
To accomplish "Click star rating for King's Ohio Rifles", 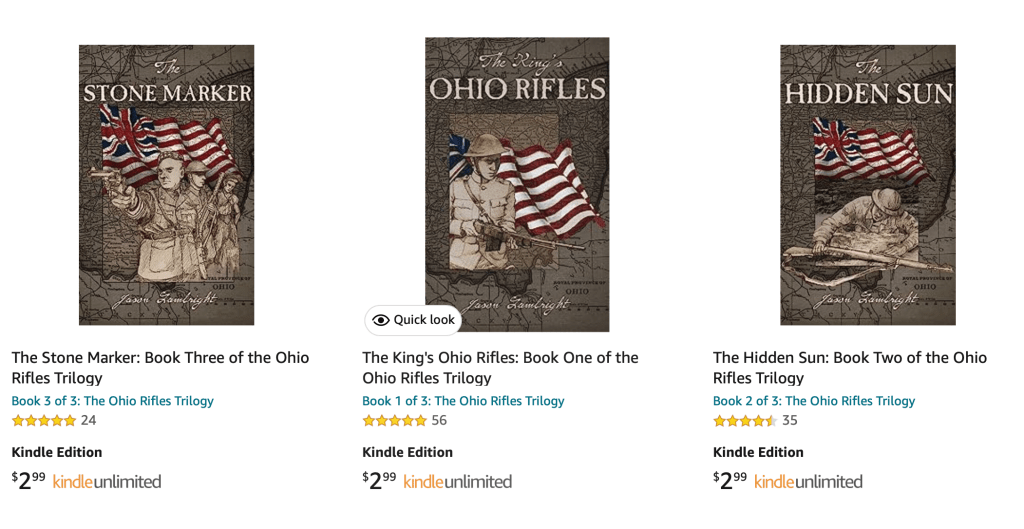I will pyautogui.click(x=395, y=421).
